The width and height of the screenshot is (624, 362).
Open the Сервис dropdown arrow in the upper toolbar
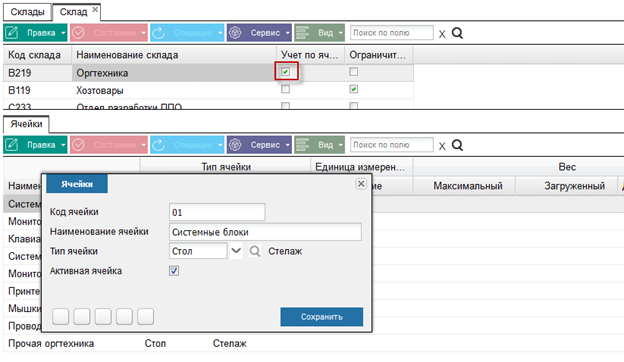(x=288, y=33)
